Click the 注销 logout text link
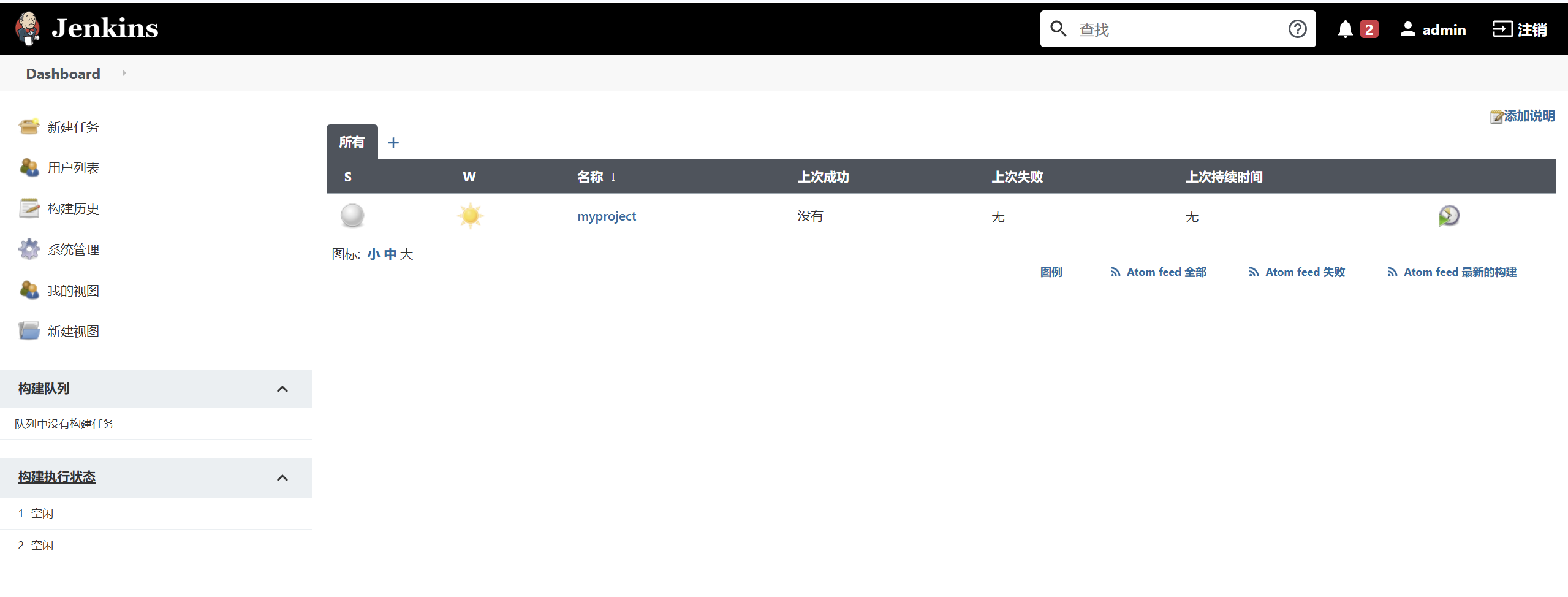The width and height of the screenshot is (1568, 597). tap(1532, 29)
